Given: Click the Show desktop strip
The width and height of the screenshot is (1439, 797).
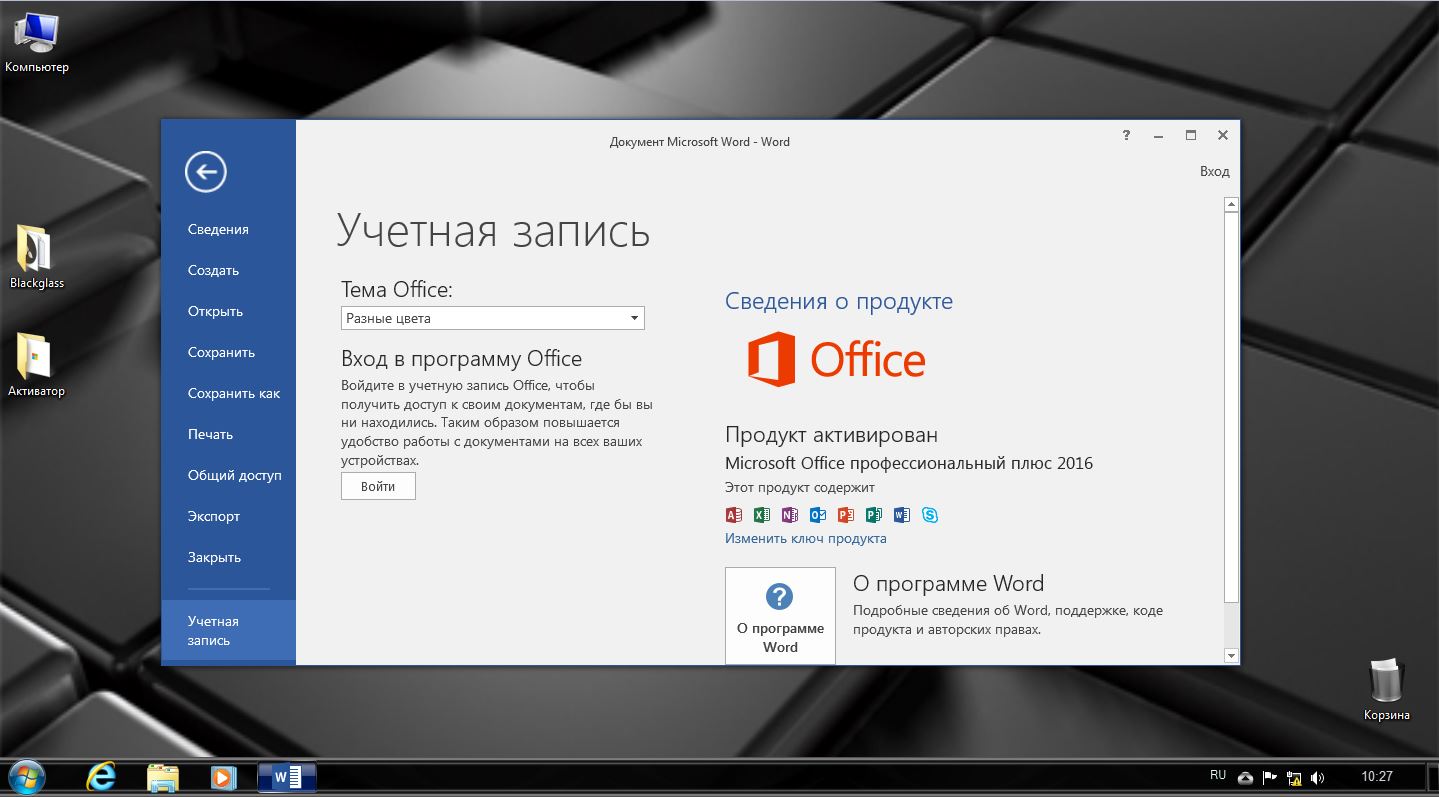Looking at the screenshot, I should click(1432, 777).
